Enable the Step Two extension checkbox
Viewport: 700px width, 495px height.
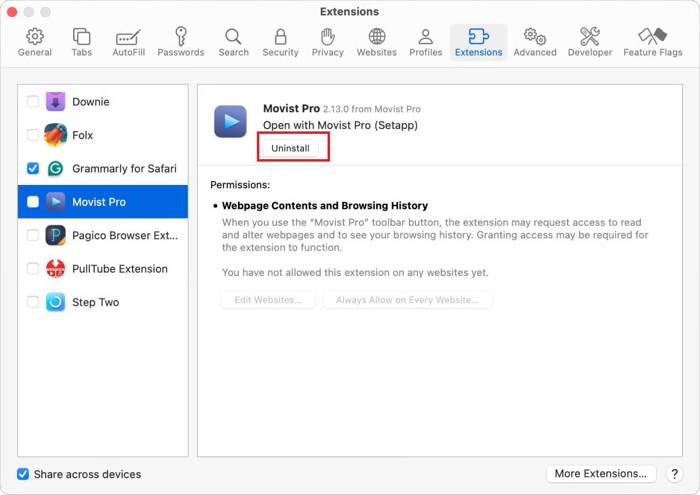click(x=33, y=302)
